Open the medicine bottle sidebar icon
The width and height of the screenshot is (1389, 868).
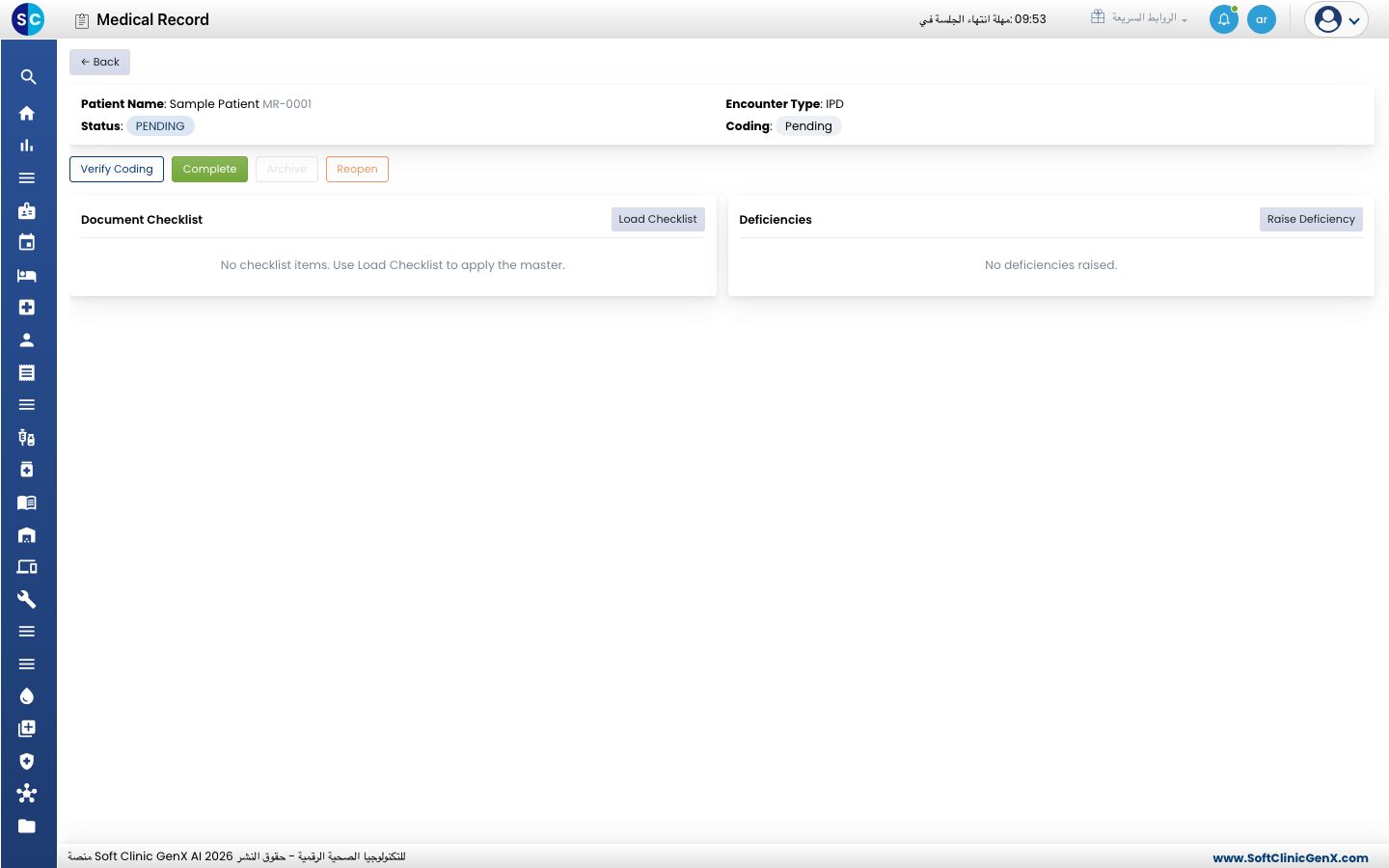[x=27, y=470]
